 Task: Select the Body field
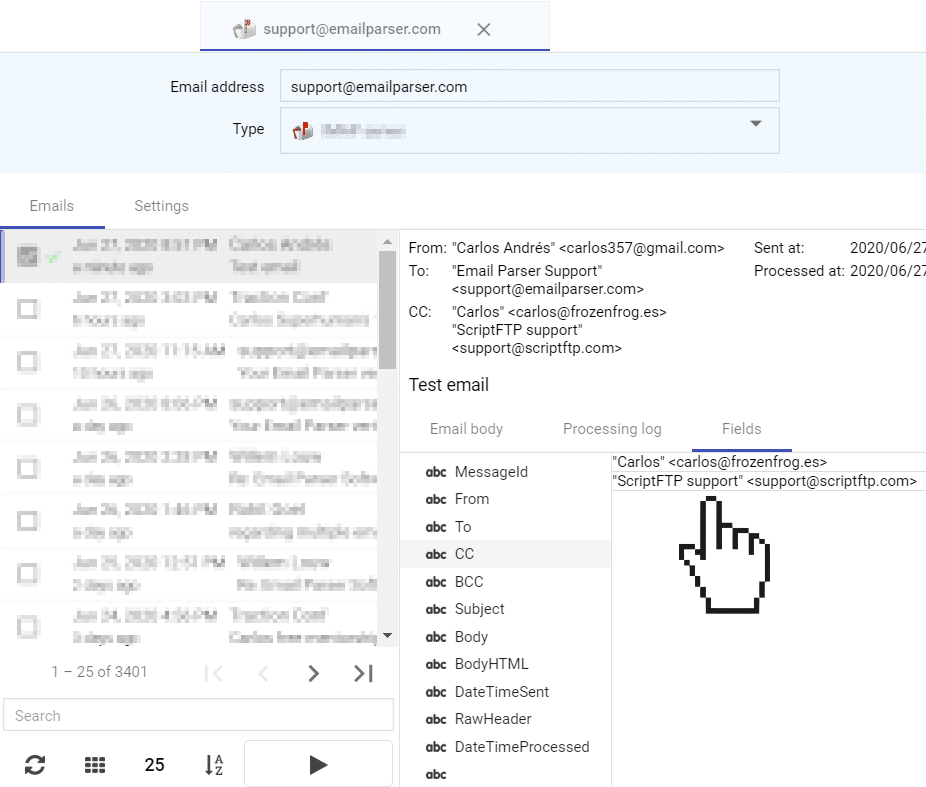pyautogui.click(x=506, y=637)
